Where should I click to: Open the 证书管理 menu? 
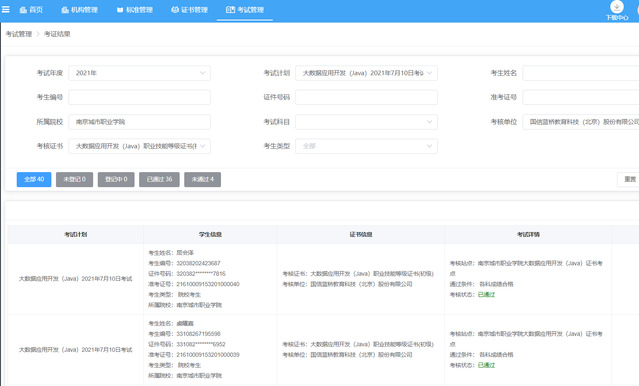point(189,10)
